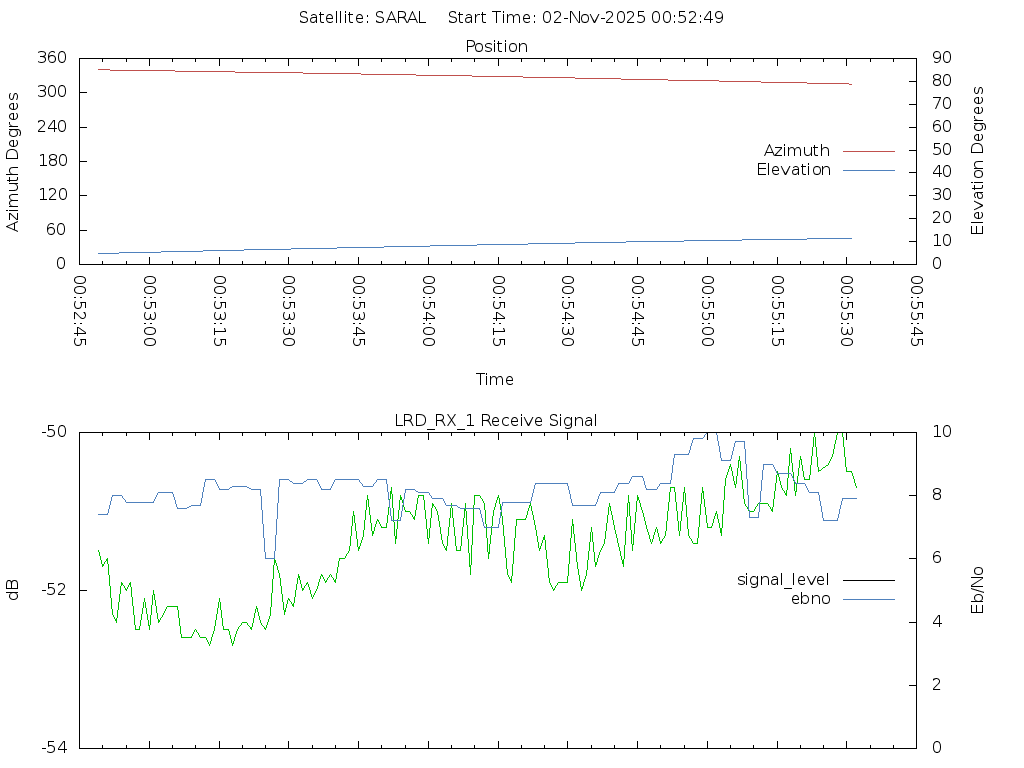Click the Elevation Degrees y-axis label
The width and height of the screenshot is (1024, 768).
pyautogui.click(x=978, y=161)
